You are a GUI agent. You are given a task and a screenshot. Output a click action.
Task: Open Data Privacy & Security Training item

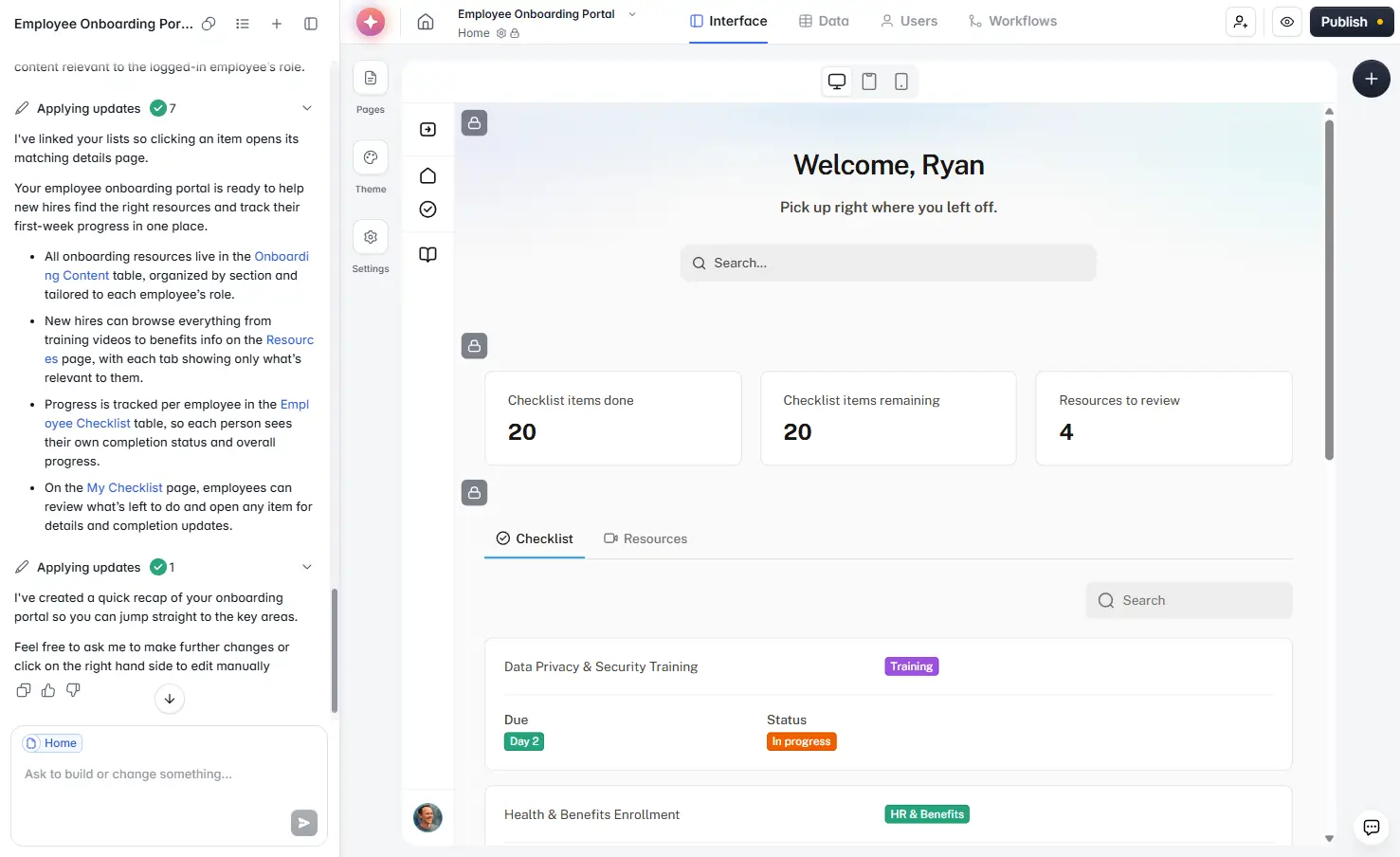tap(888, 704)
